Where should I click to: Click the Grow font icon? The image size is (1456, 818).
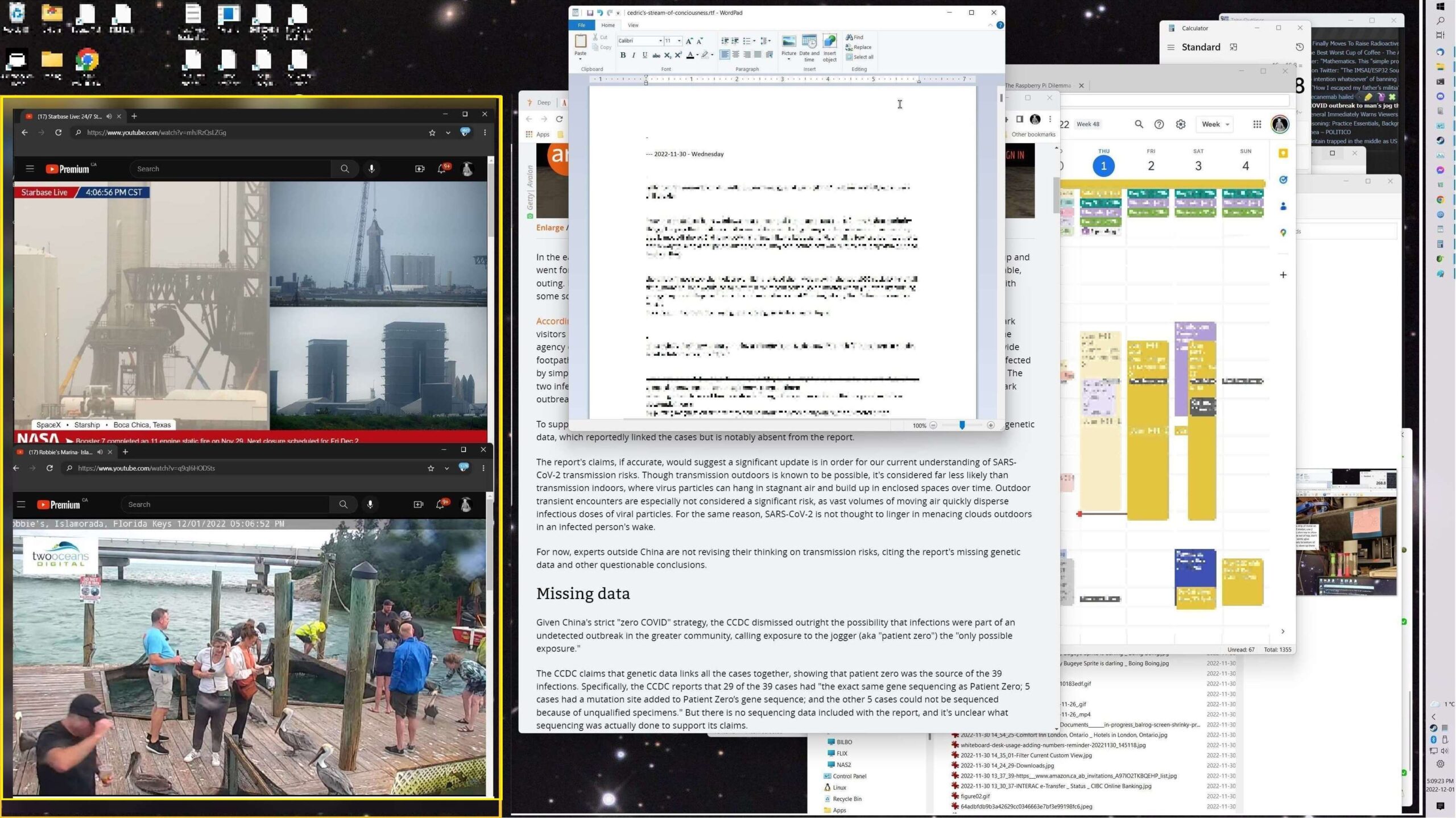[689, 41]
